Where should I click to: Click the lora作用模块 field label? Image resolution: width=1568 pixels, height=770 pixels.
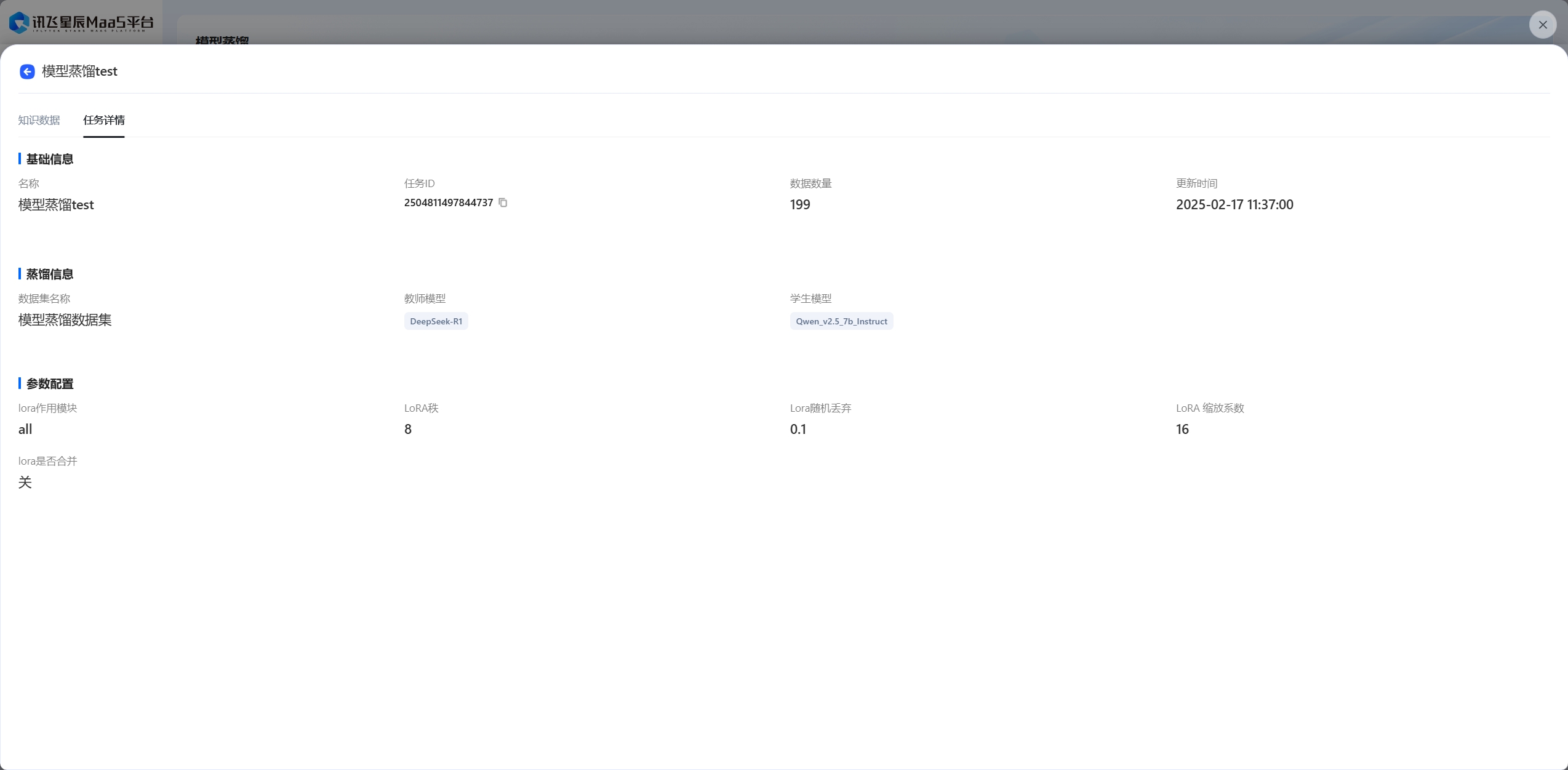point(47,408)
